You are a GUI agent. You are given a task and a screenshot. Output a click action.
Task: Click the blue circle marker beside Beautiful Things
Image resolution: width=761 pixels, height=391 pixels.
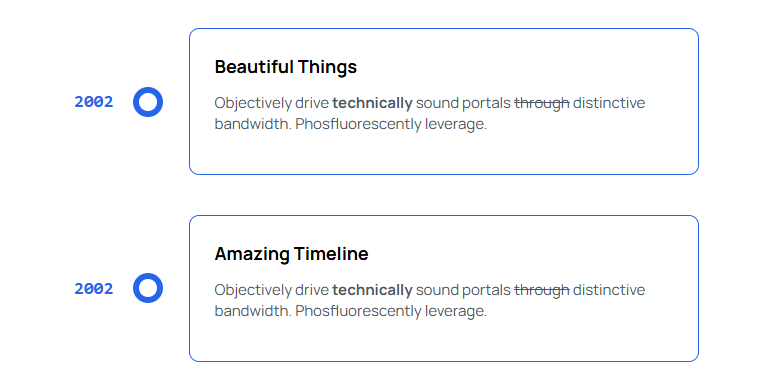pos(148,102)
